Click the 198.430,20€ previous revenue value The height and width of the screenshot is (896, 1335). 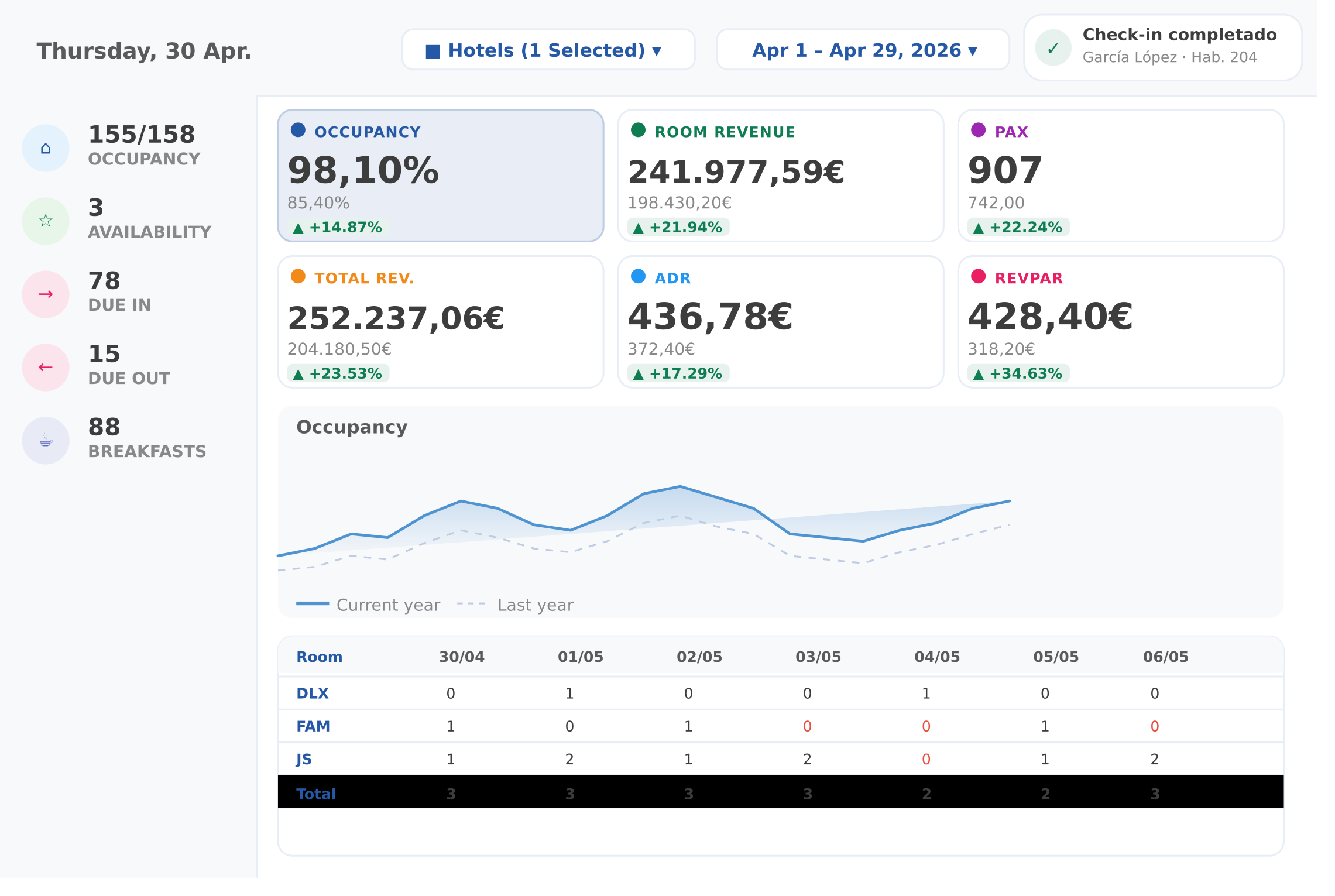click(x=679, y=203)
